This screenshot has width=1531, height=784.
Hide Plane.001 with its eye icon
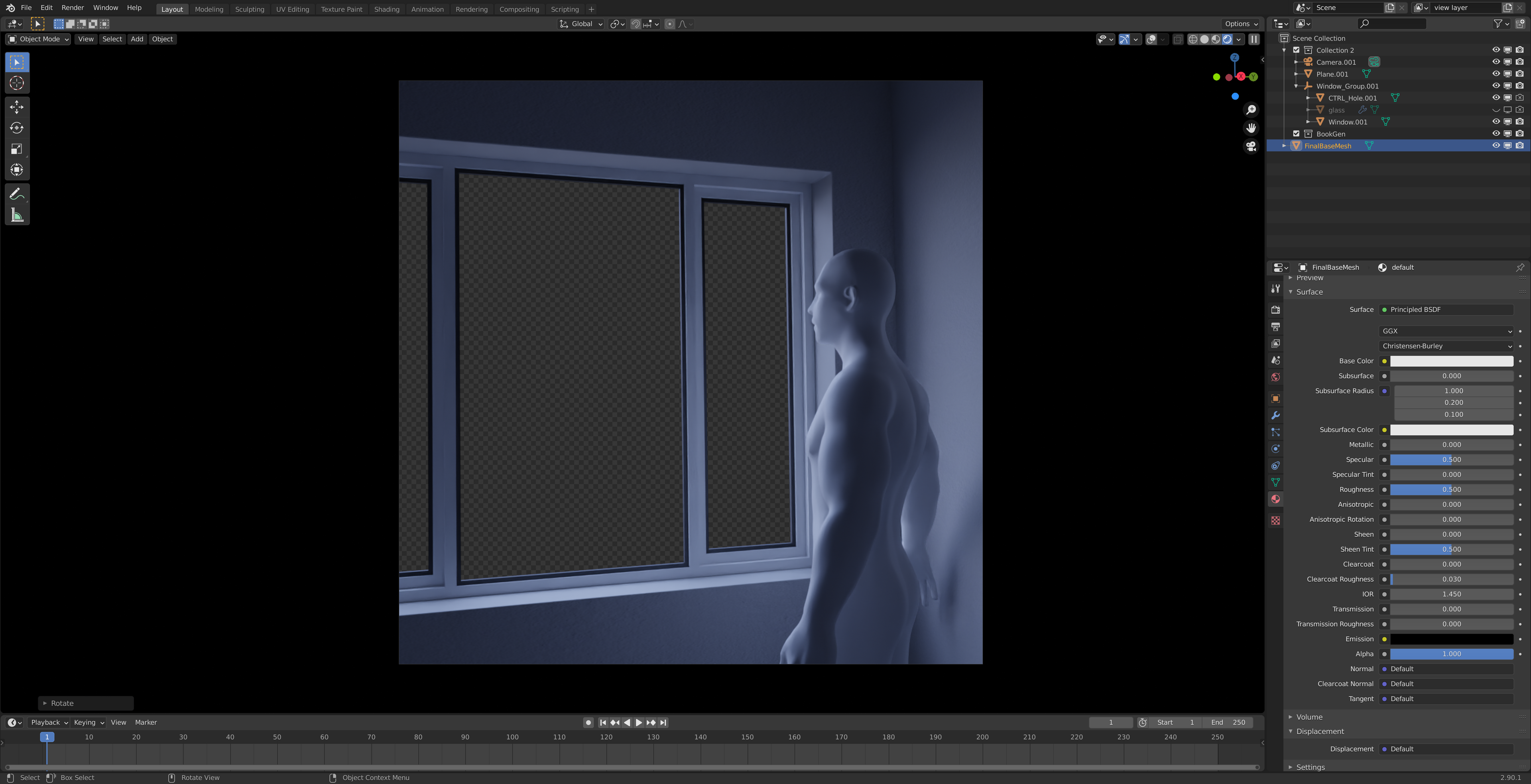point(1496,74)
